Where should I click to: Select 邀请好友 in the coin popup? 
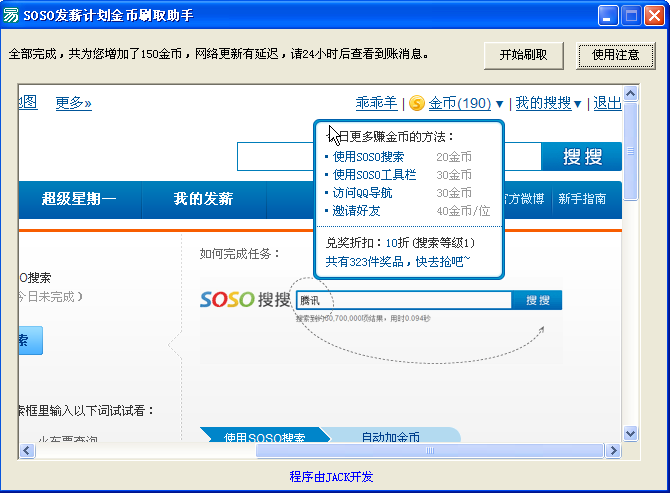pyautogui.click(x=356, y=211)
